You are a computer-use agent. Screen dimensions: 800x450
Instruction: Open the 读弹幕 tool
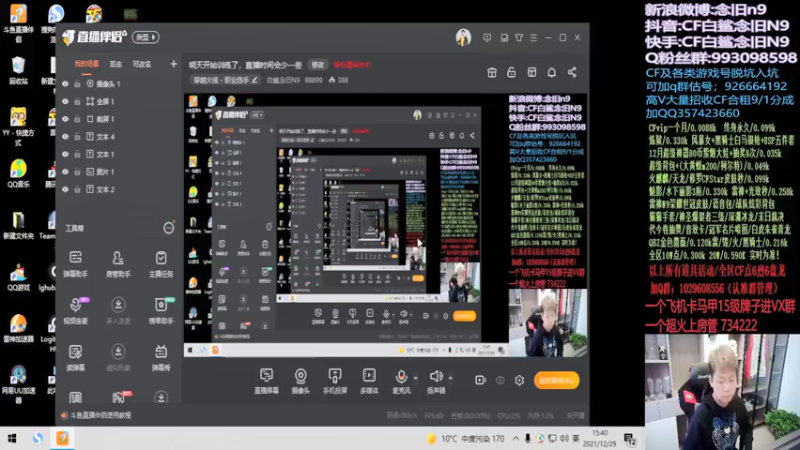(76, 357)
